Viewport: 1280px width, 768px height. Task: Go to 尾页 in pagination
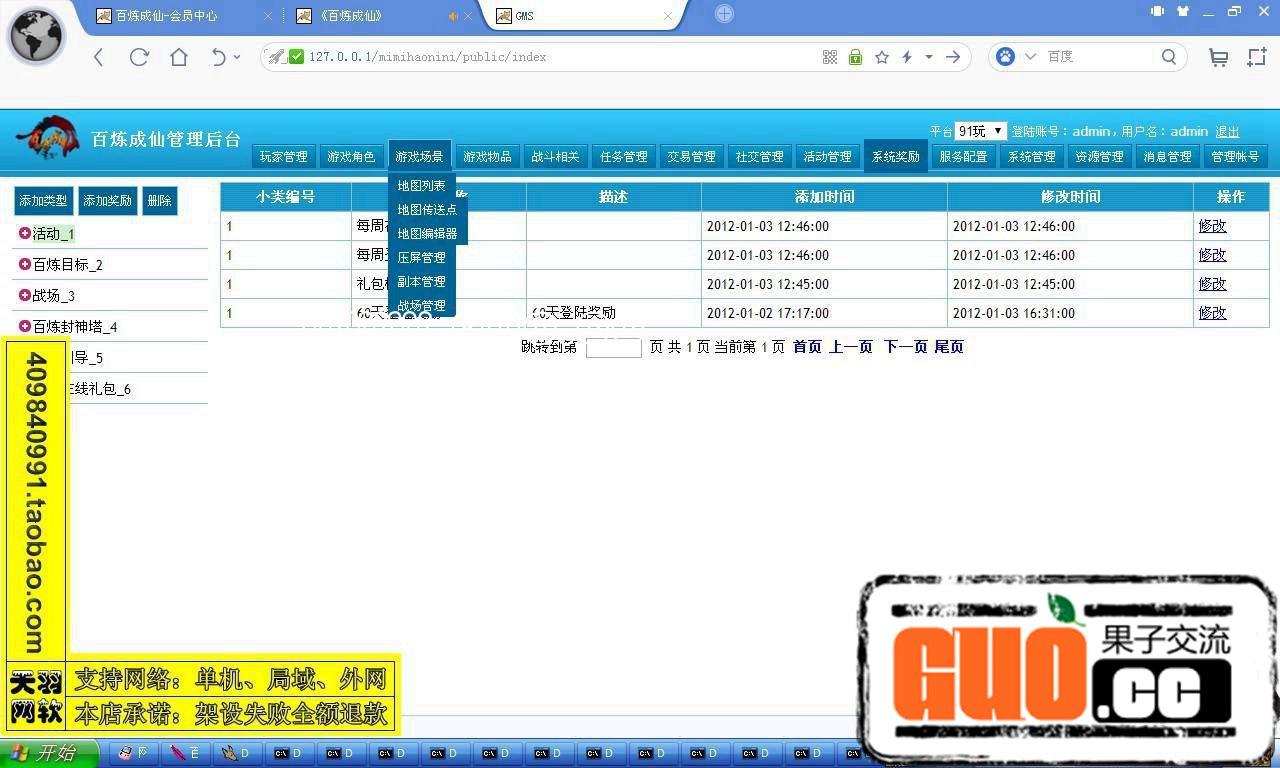[x=949, y=347]
